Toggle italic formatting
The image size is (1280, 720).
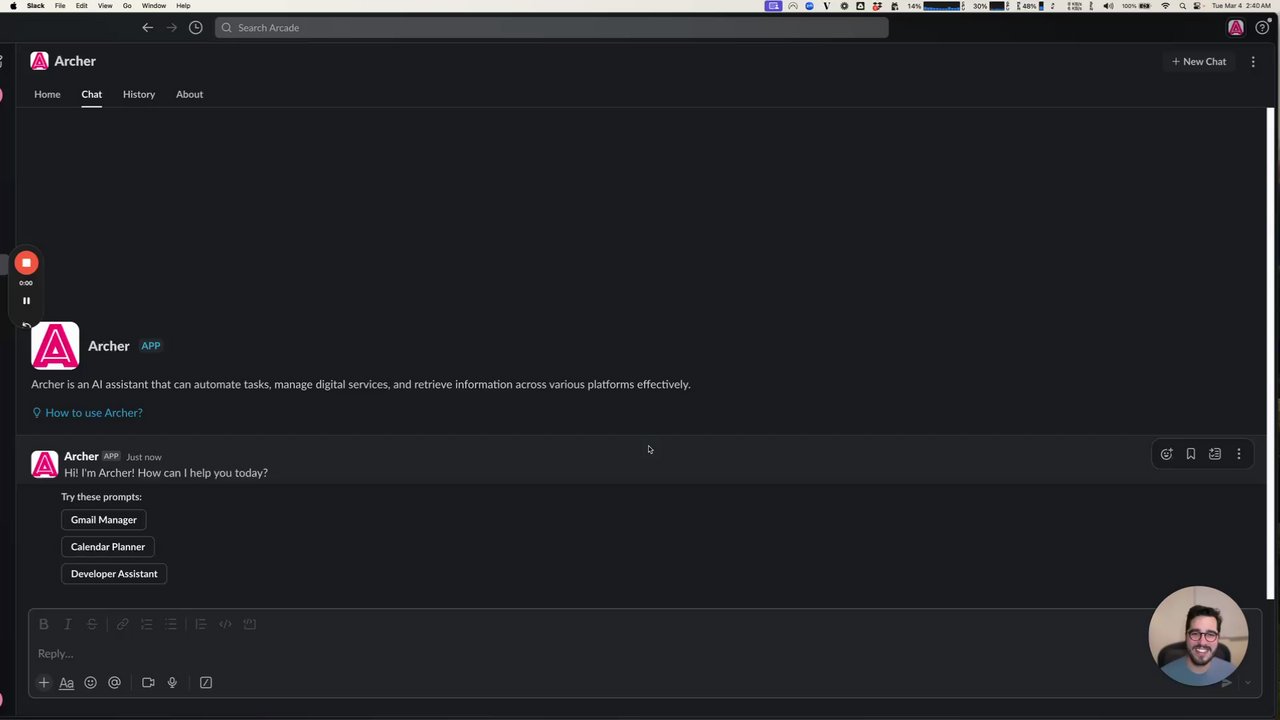coord(68,624)
